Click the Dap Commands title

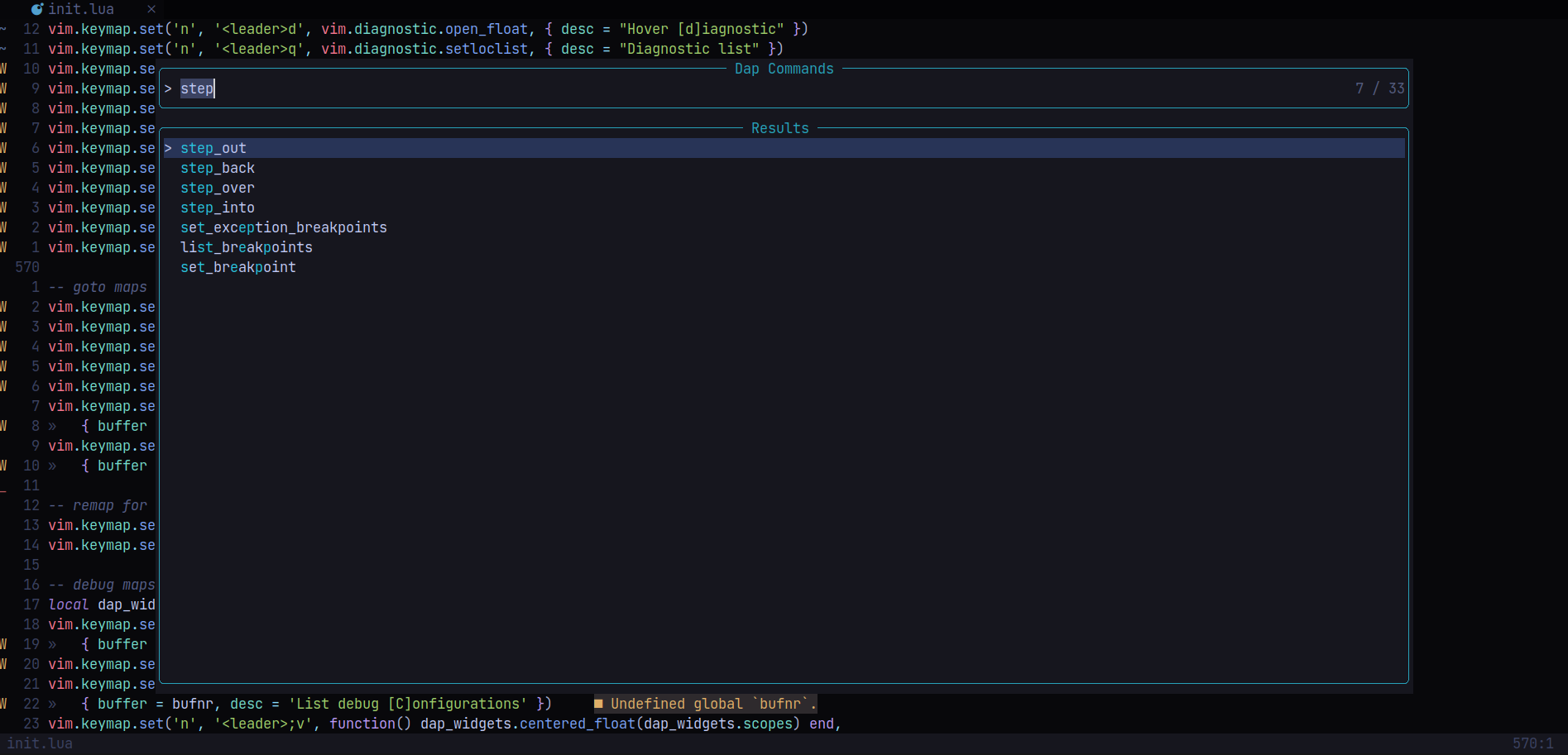[x=784, y=69]
